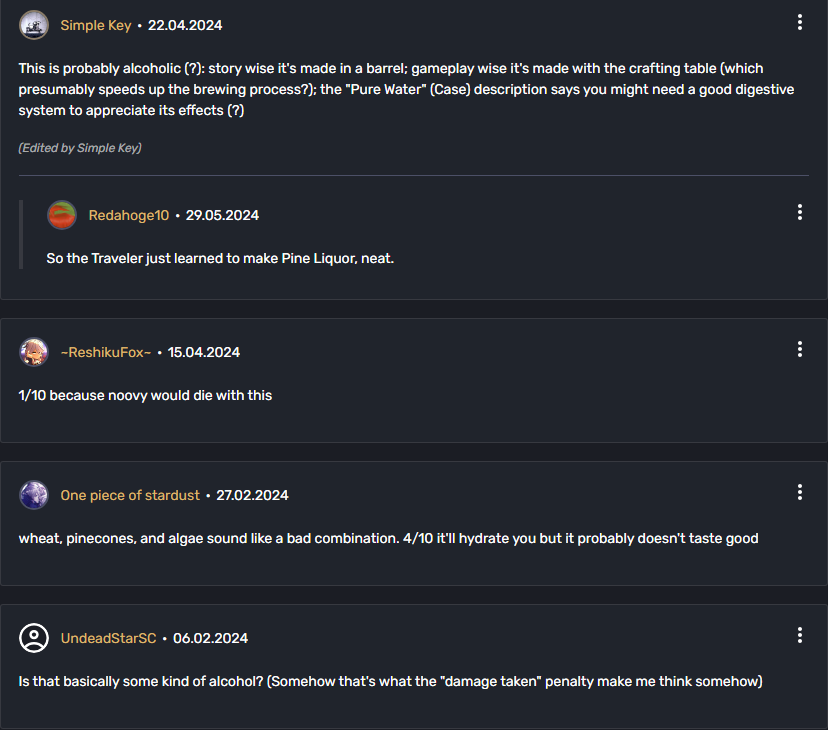Open ~ReshikuFox~ avatar picture
The width and height of the screenshot is (828, 730).
click(34, 352)
